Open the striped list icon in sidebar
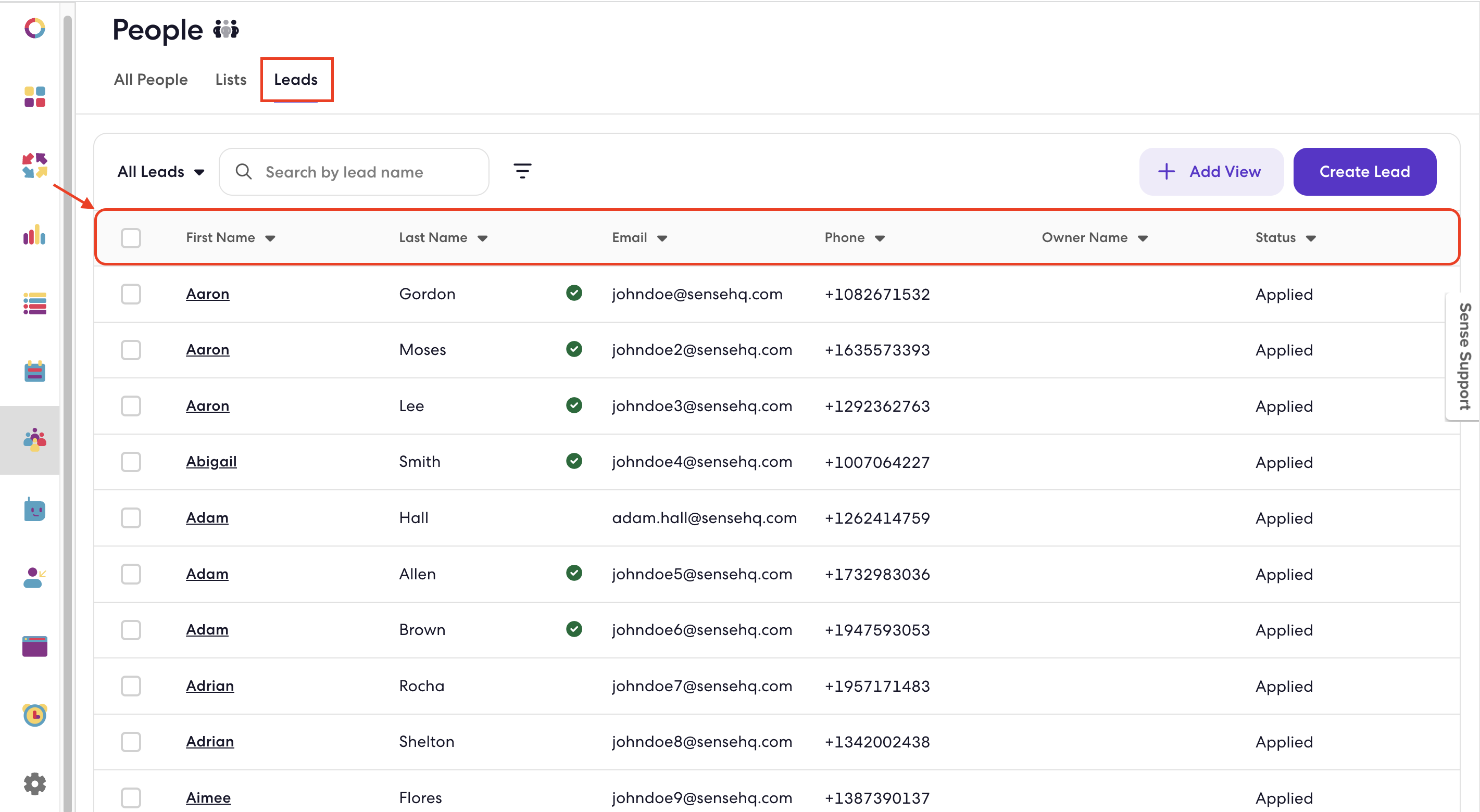The width and height of the screenshot is (1480, 812). 34,303
